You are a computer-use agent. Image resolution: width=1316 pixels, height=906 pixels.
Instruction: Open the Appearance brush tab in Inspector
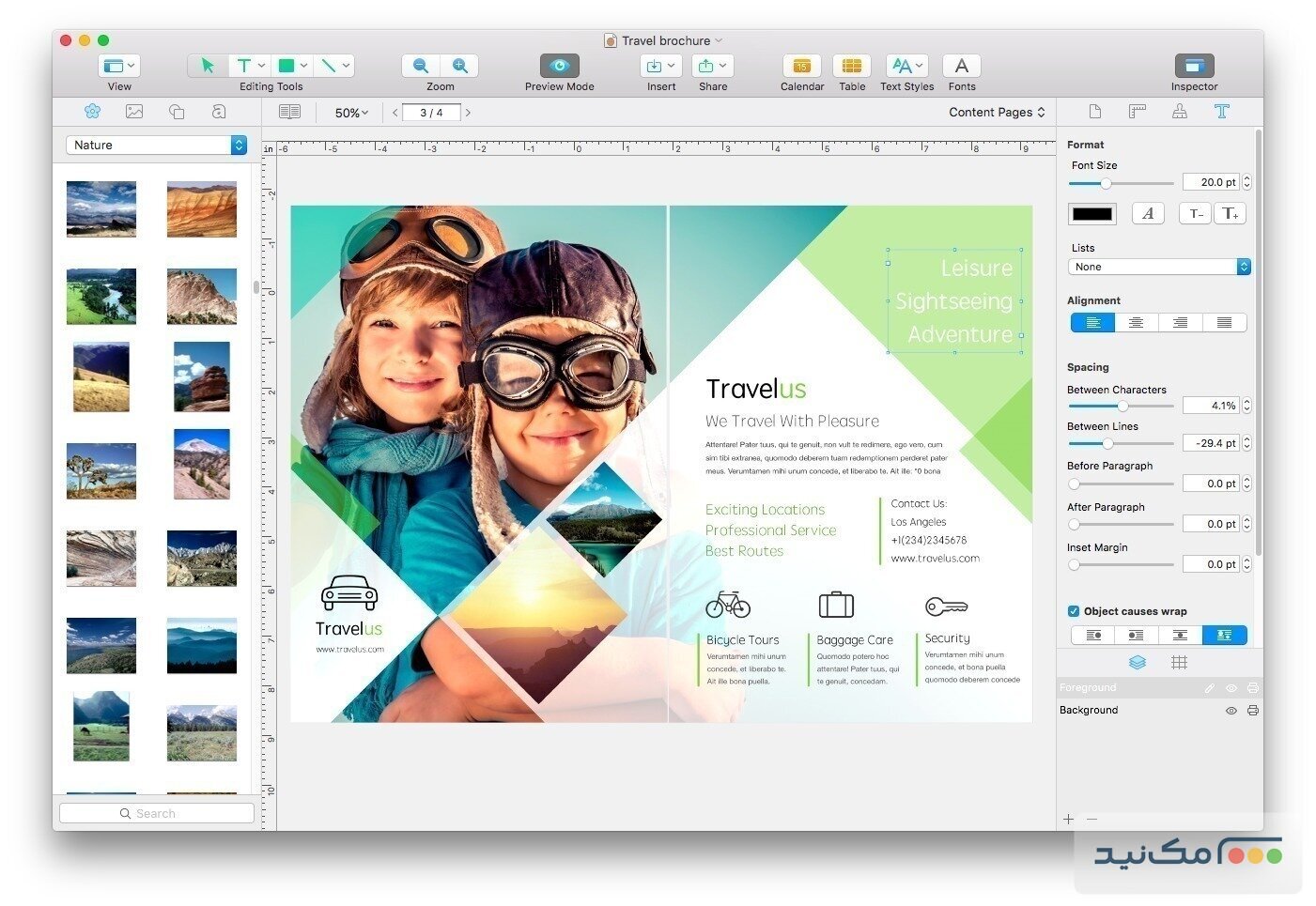(x=1179, y=111)
